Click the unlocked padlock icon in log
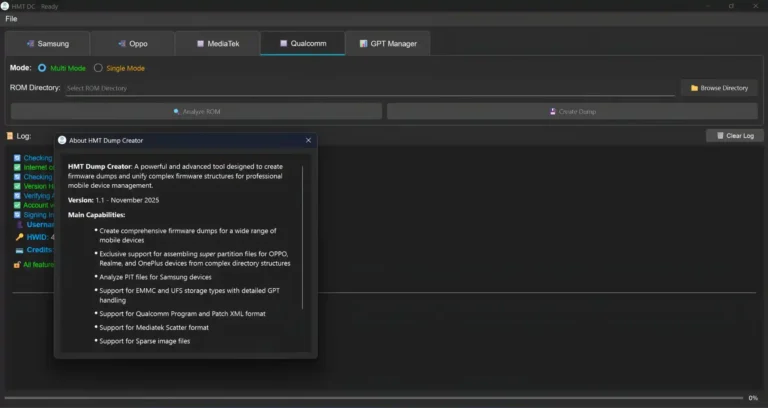This screenshot has height=408, width=768. pos(17,265)
